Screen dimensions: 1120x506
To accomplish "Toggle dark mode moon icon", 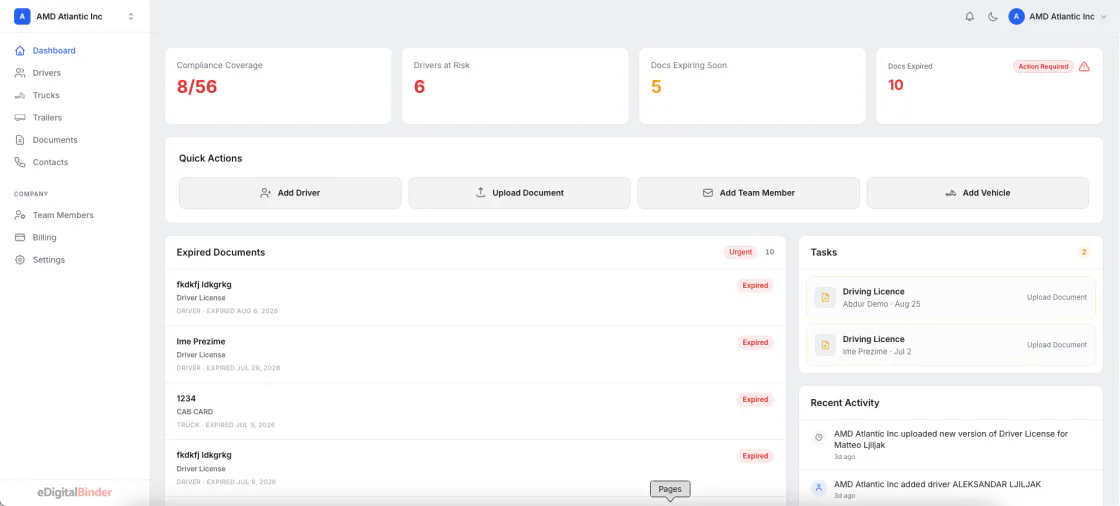I will 992,16.
